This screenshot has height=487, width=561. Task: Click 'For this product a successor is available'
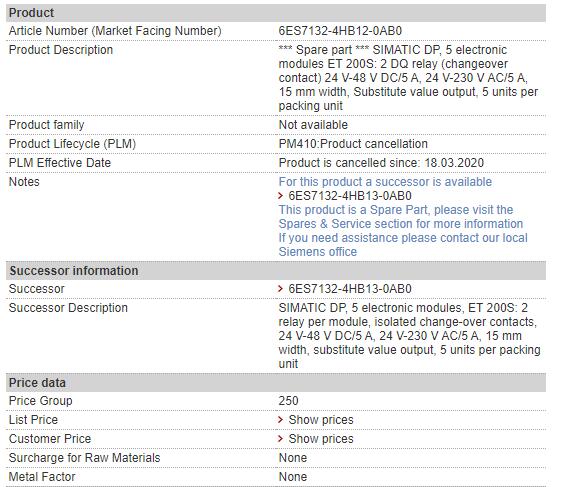pos(385,182)
